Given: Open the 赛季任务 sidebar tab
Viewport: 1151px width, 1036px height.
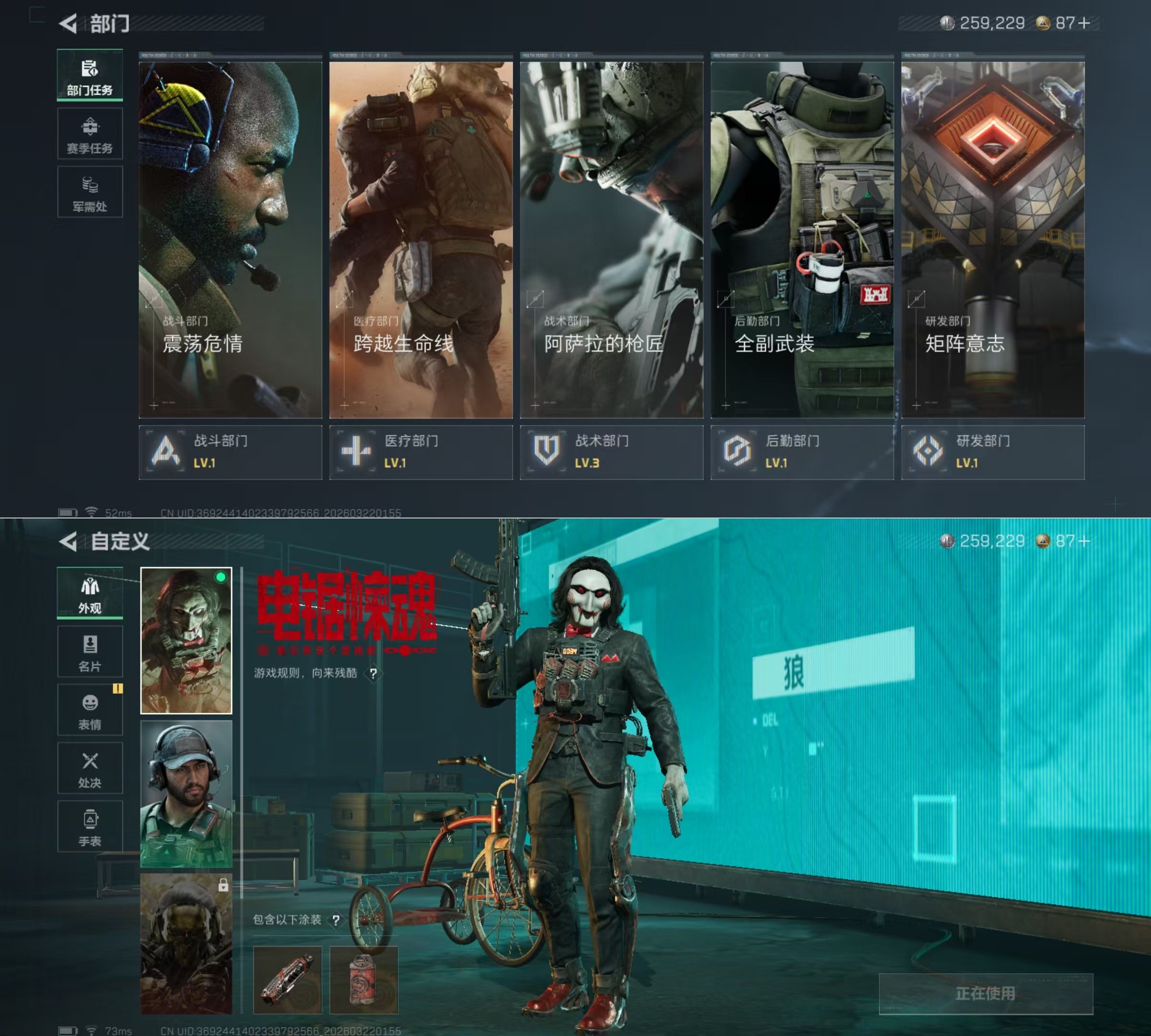Looking at the screenshot, I should [x=90, y=134].
